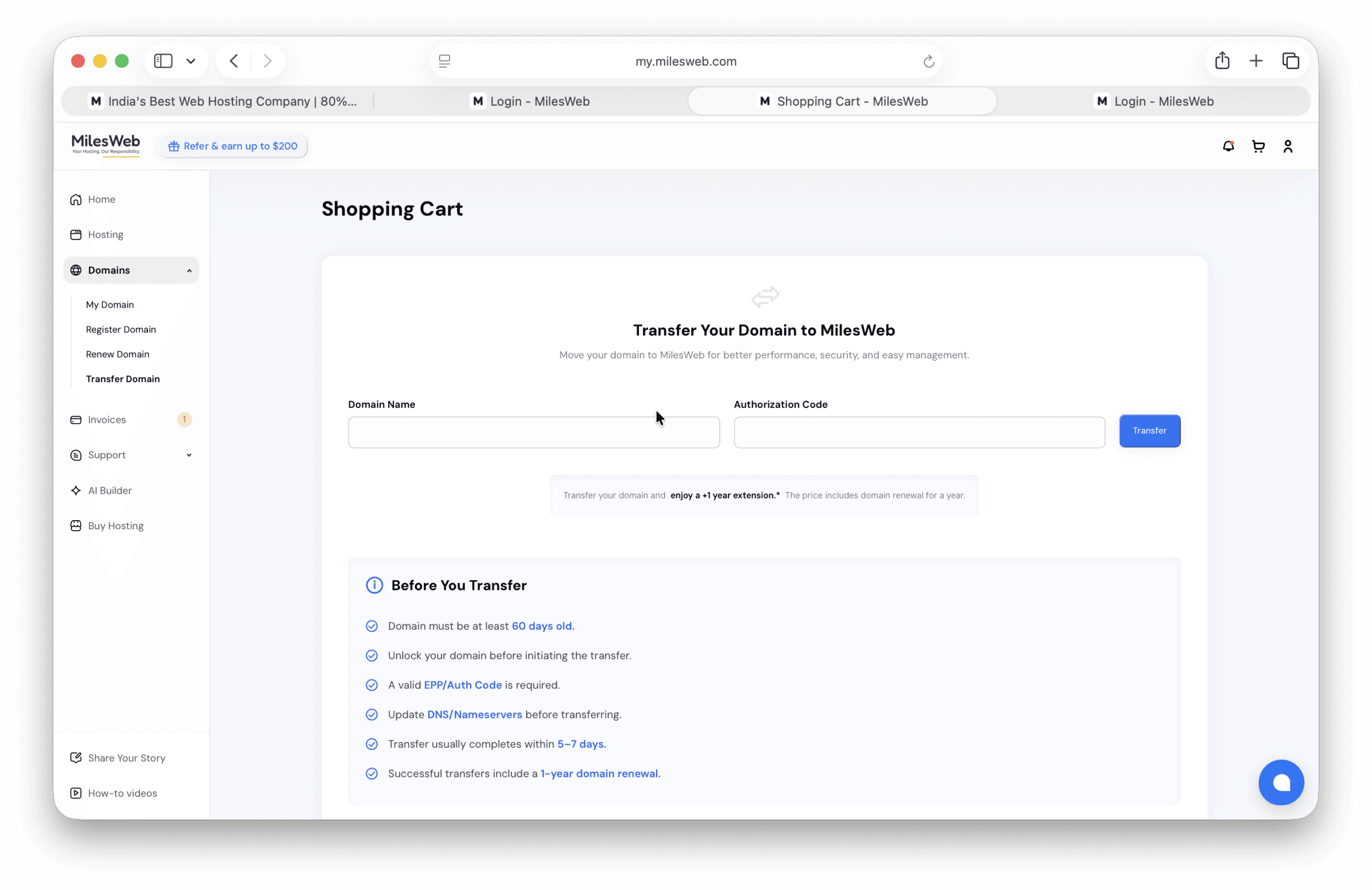Expand the Support menu chevron
This screenshot has width=1372, height=890.
[189, 456]
